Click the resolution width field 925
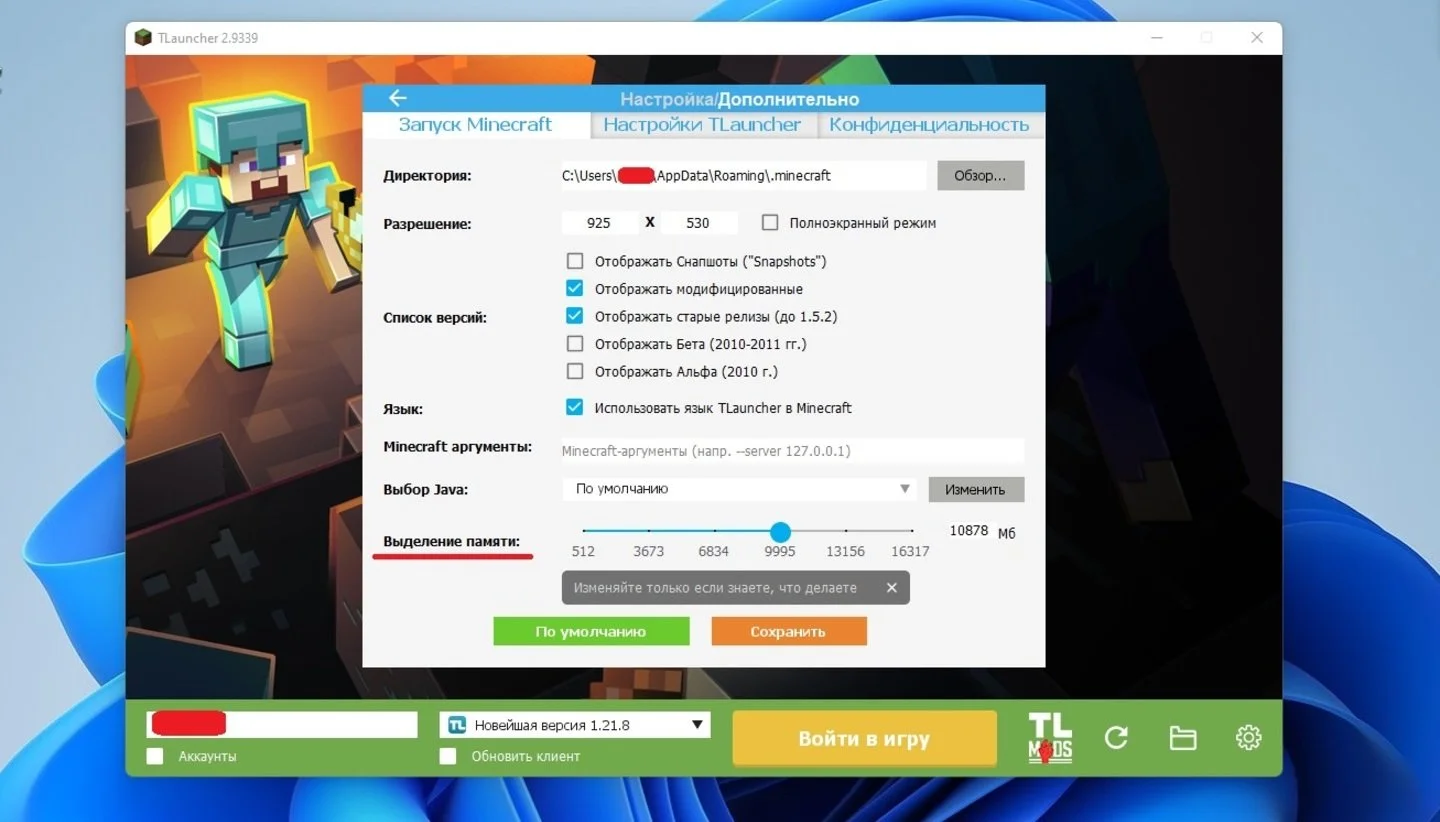Image resolution: width=1440 pixels, height=822 pixels. (x=600, y=223)
